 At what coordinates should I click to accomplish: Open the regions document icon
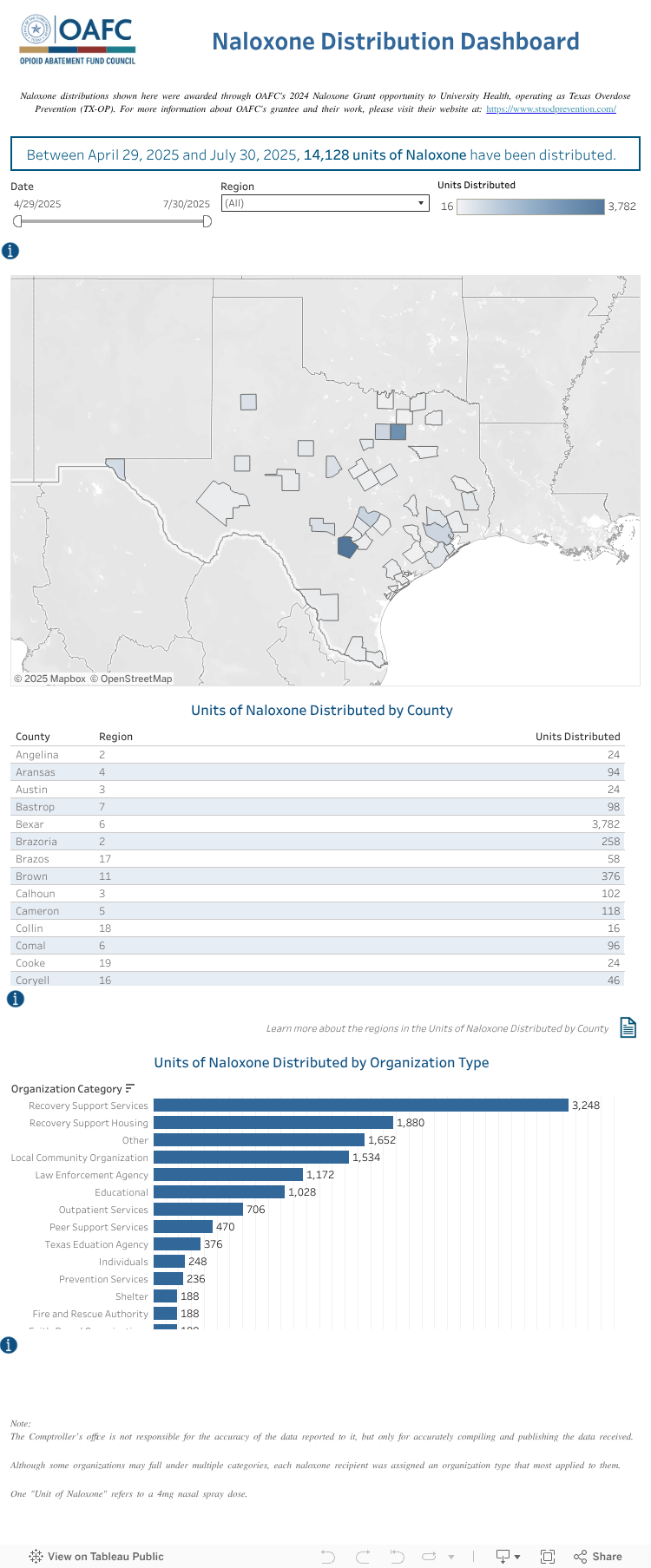tap(628, 1027)
